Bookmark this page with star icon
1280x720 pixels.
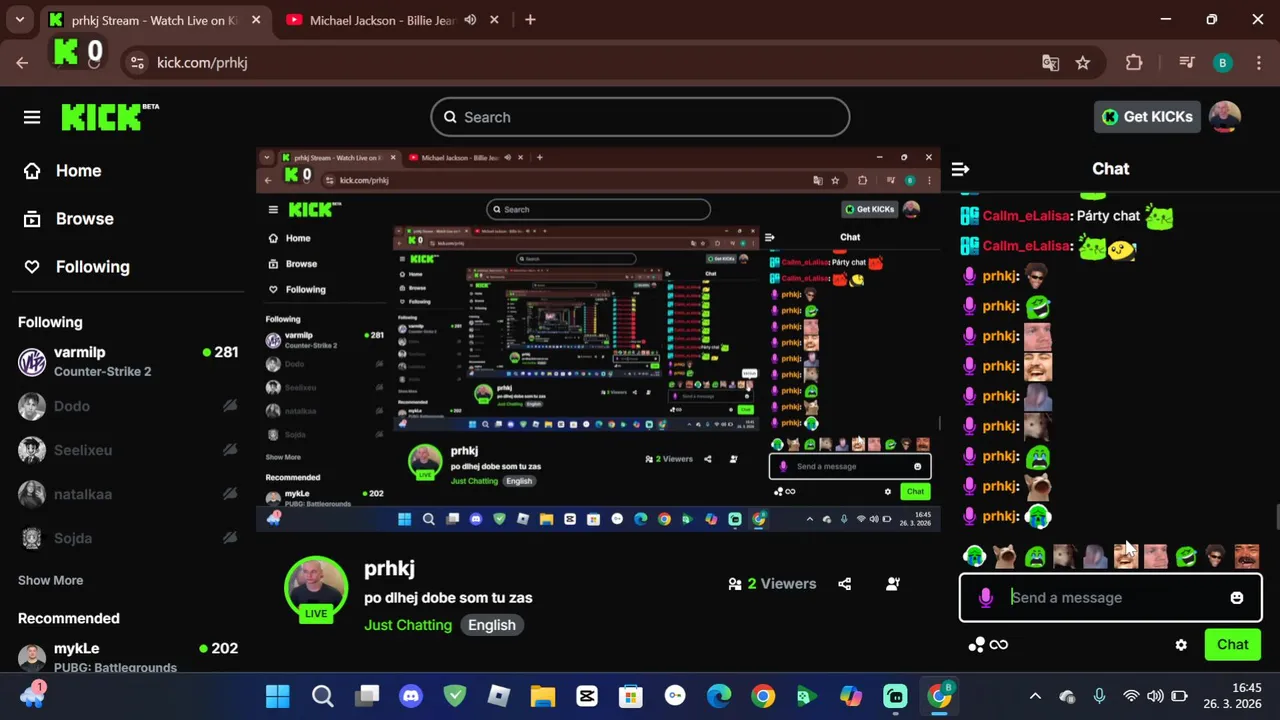click(1083, 63)
